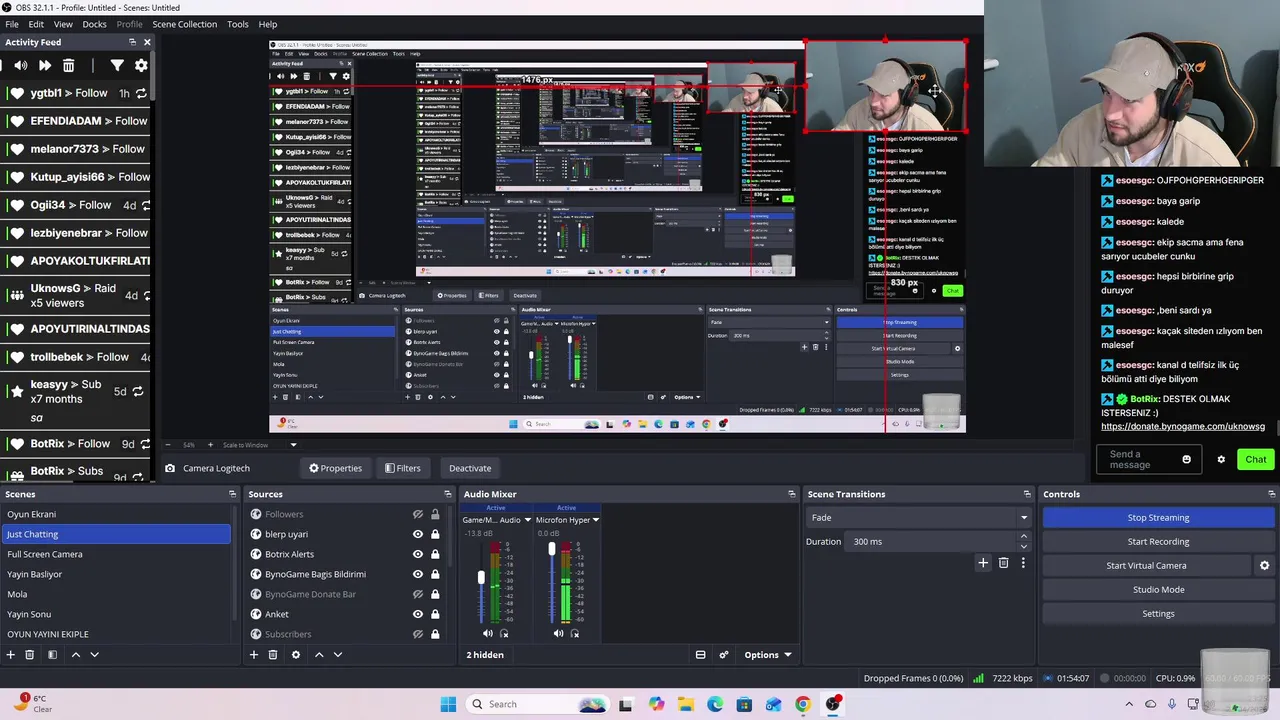The image size is (1280, 720).
Task: Adjust the Microfon Hyper volume slider
Action: pyautogui.click(x=551, y=549)
